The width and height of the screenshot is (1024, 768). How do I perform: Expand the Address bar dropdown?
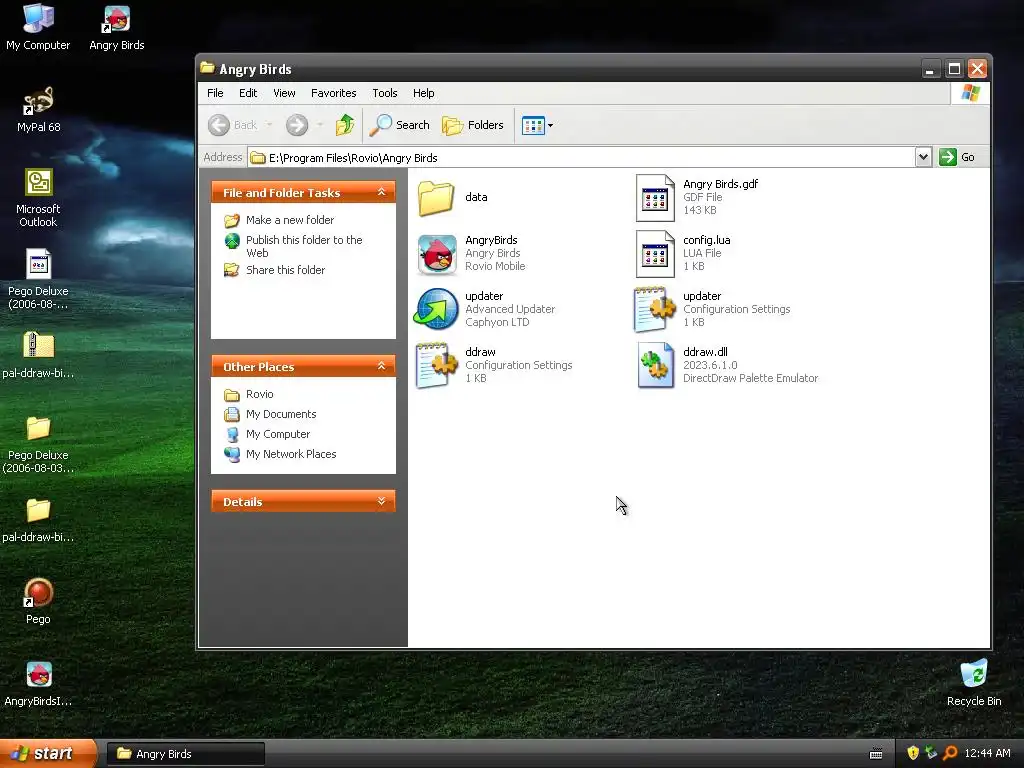923,157
